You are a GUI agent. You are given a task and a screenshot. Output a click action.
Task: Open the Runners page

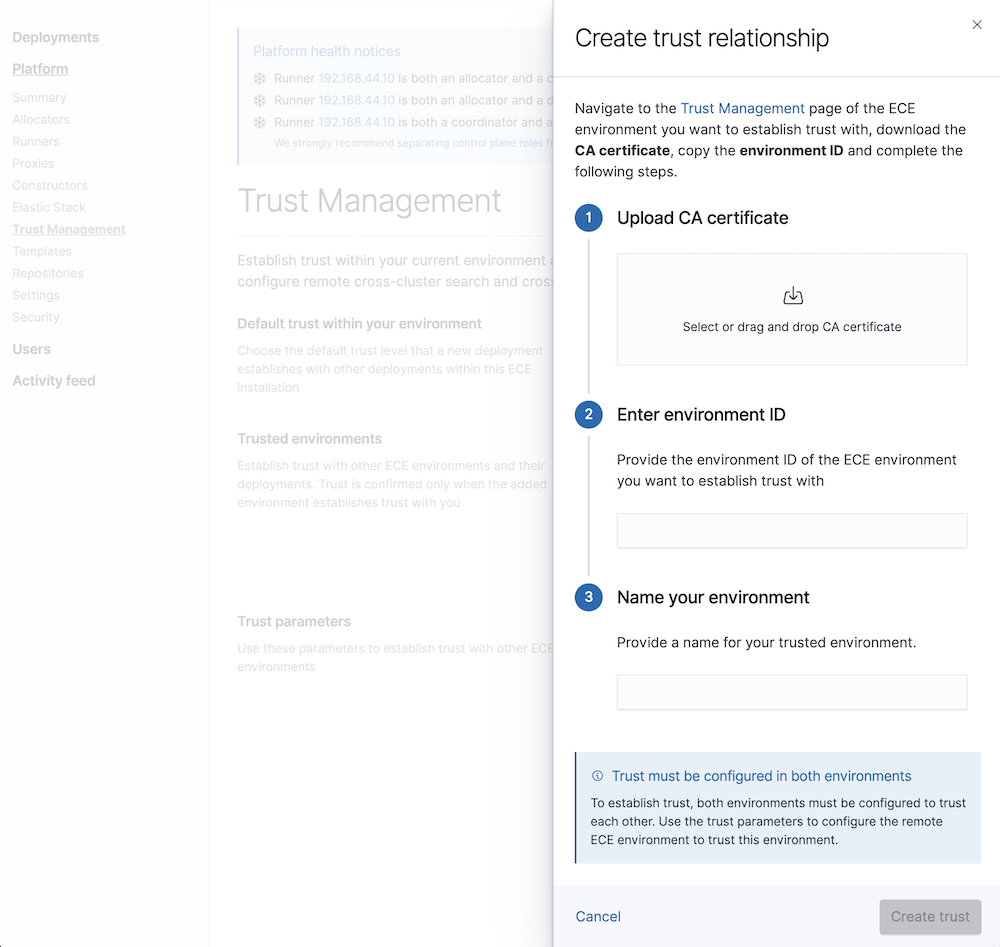[x=36, y=141]
